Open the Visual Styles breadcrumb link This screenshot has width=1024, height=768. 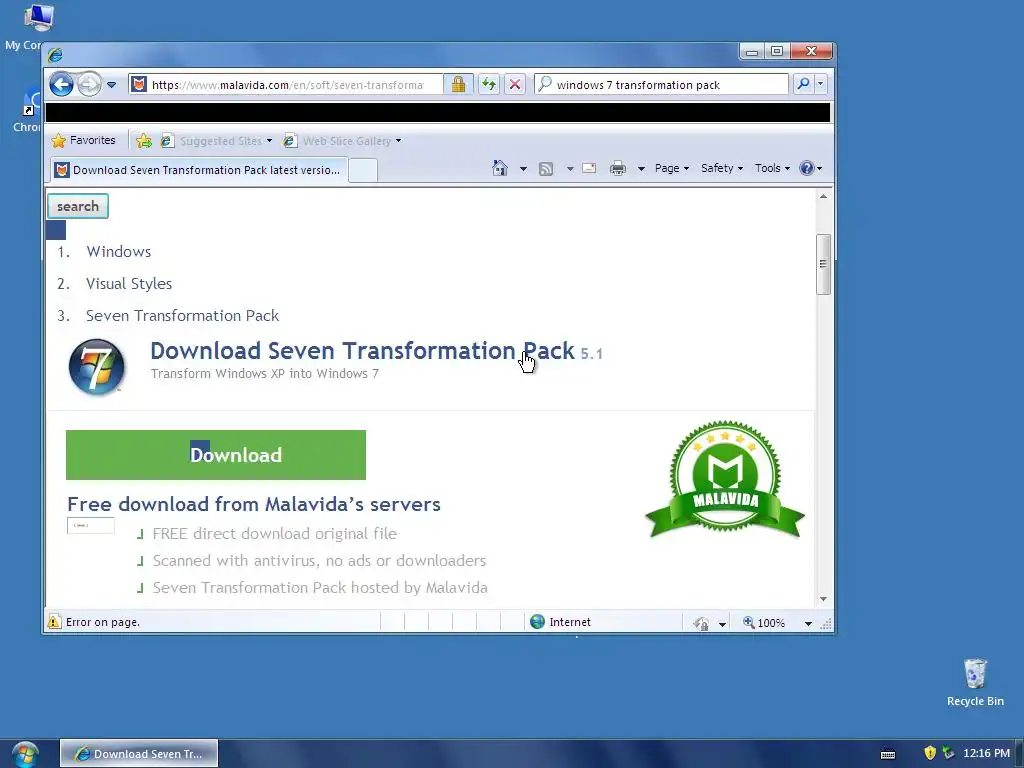point(129,283)
